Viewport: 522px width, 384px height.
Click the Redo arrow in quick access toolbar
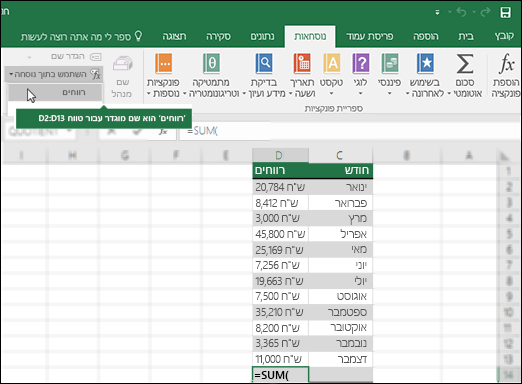pos(485,12)
